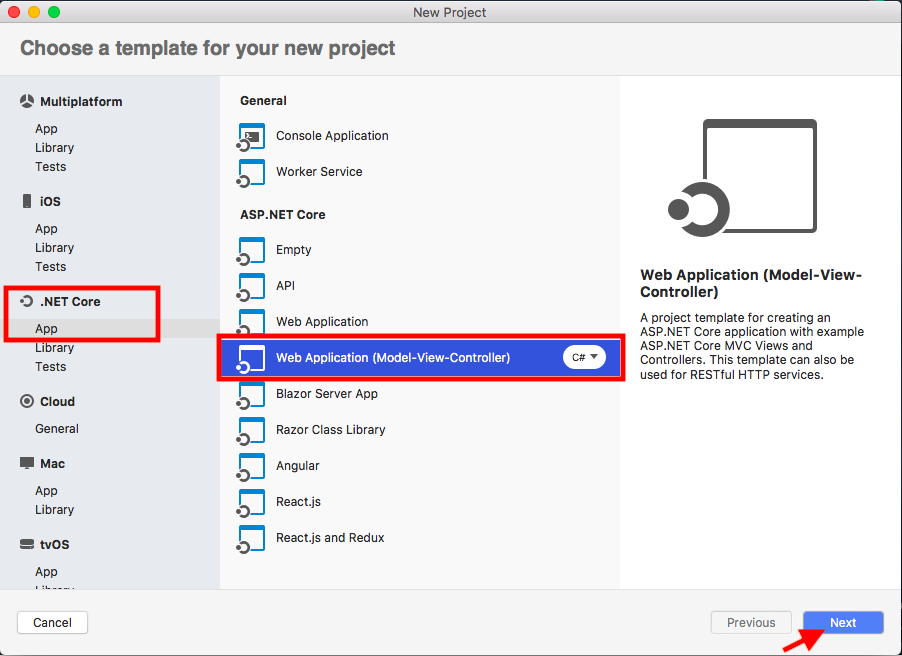The width and height of the screenshot is (902, 656).
Task: Go back with the Previous button
Action: [751, 623]
